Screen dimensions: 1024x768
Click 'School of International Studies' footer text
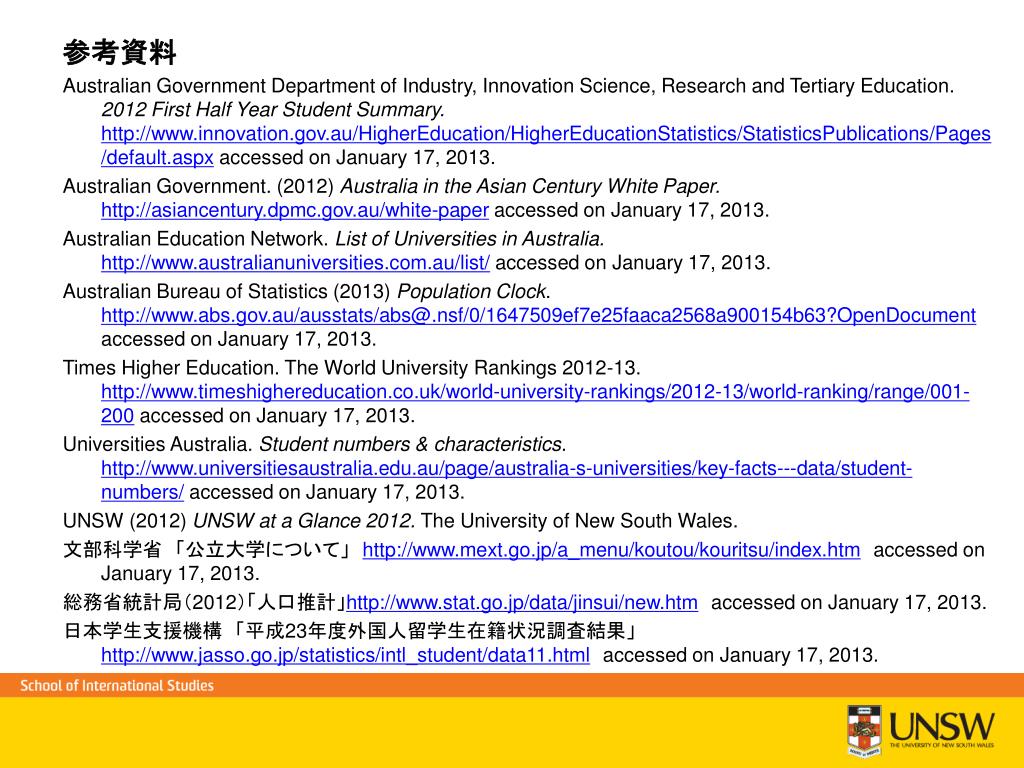tap(117, 686)
